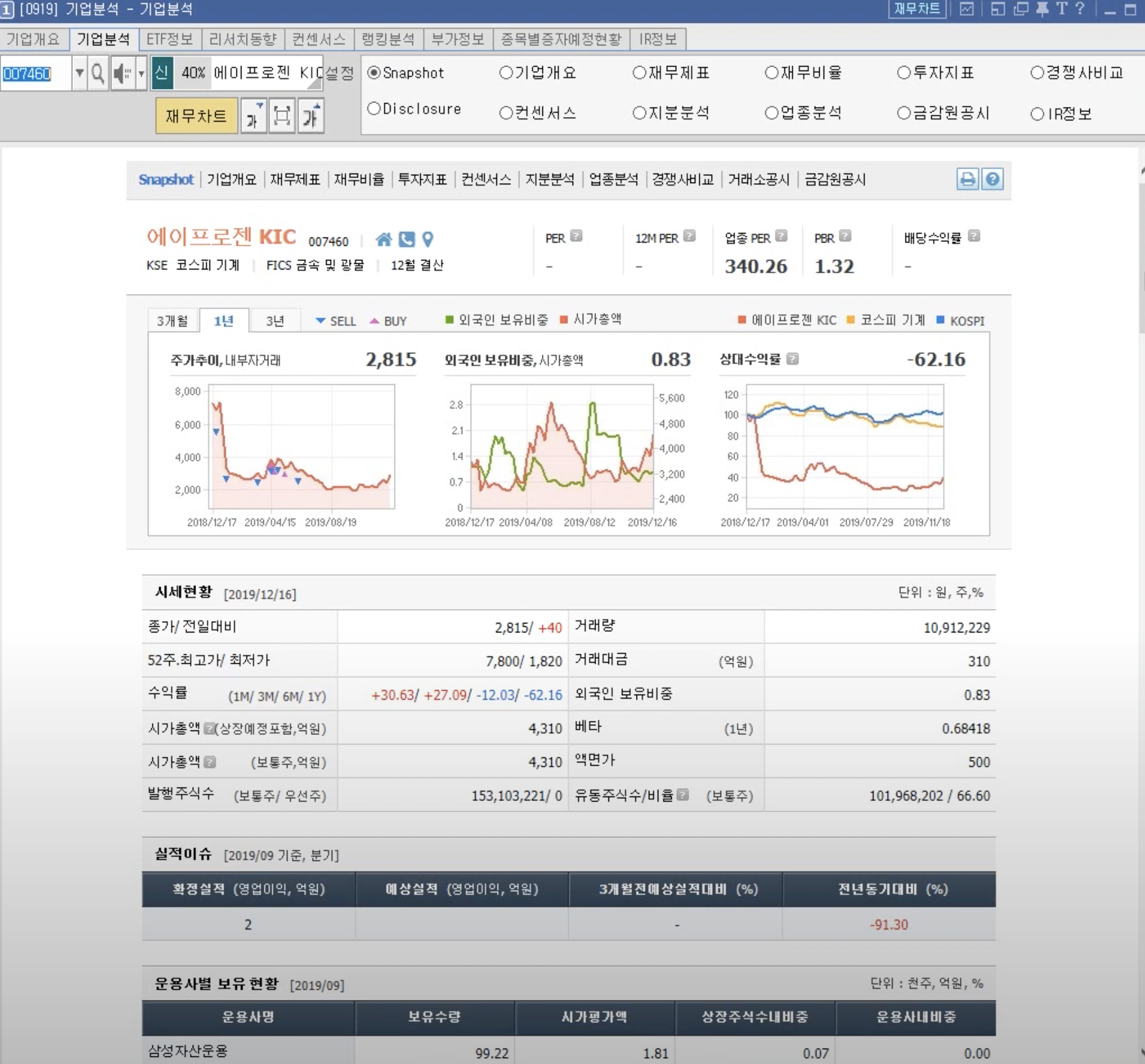Switch to the 부가정보 tab

(458, 39)
